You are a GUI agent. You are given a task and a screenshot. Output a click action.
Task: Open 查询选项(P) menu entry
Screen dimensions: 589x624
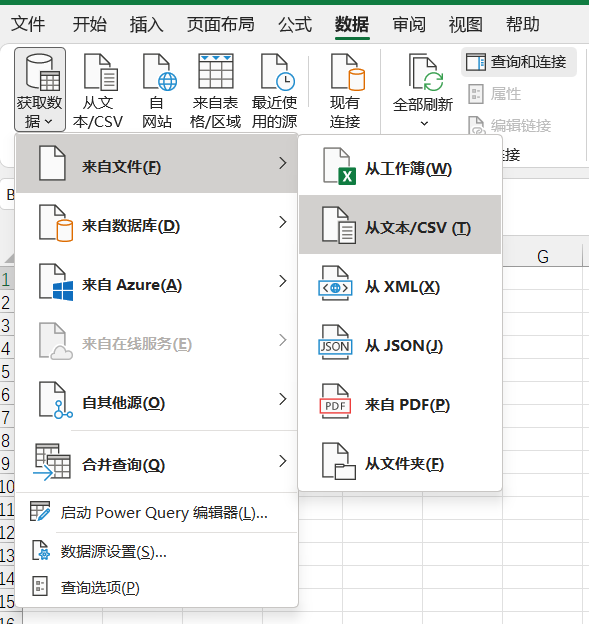click(157, 587)
